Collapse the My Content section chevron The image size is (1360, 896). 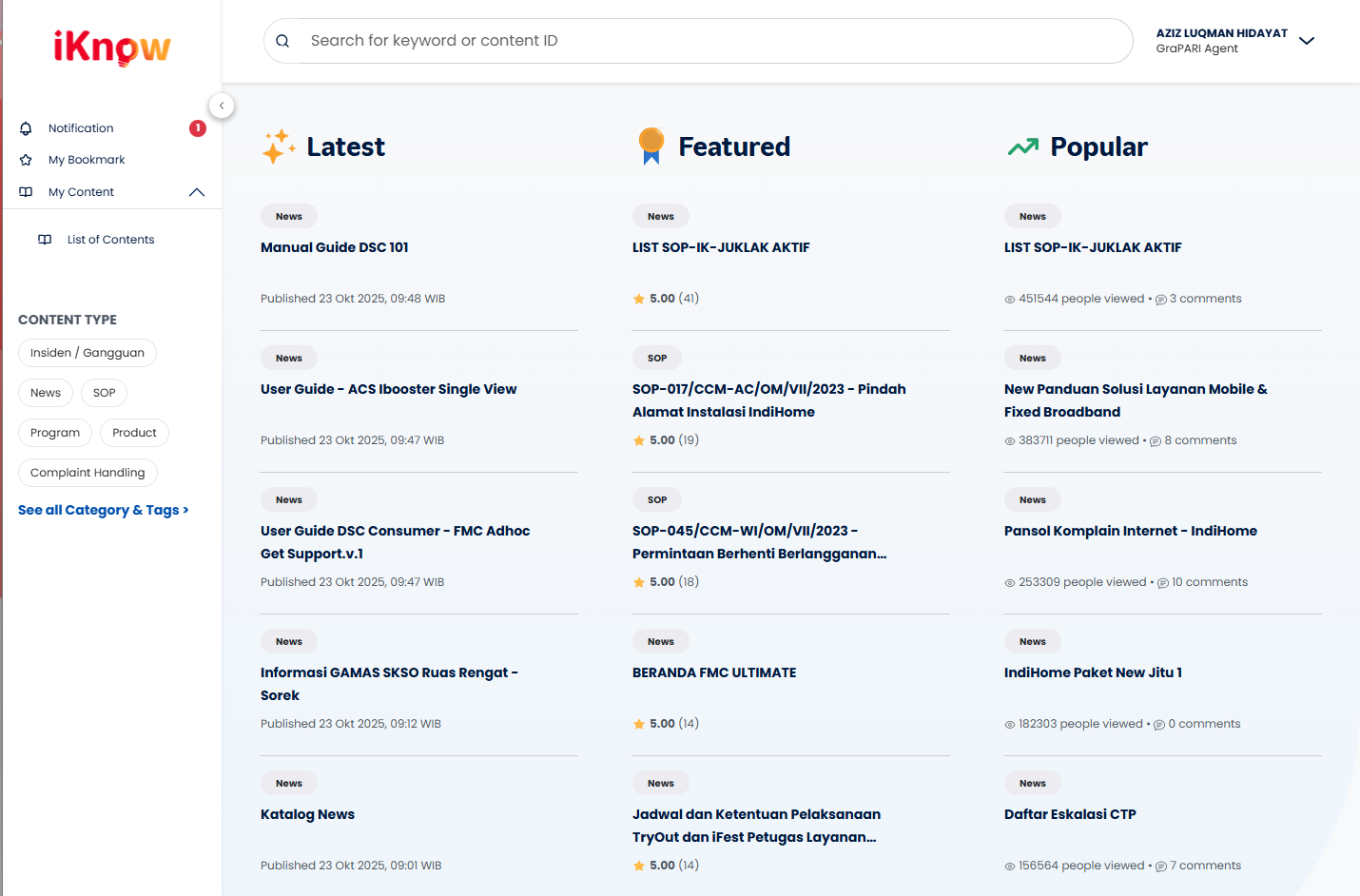[197, 192]
